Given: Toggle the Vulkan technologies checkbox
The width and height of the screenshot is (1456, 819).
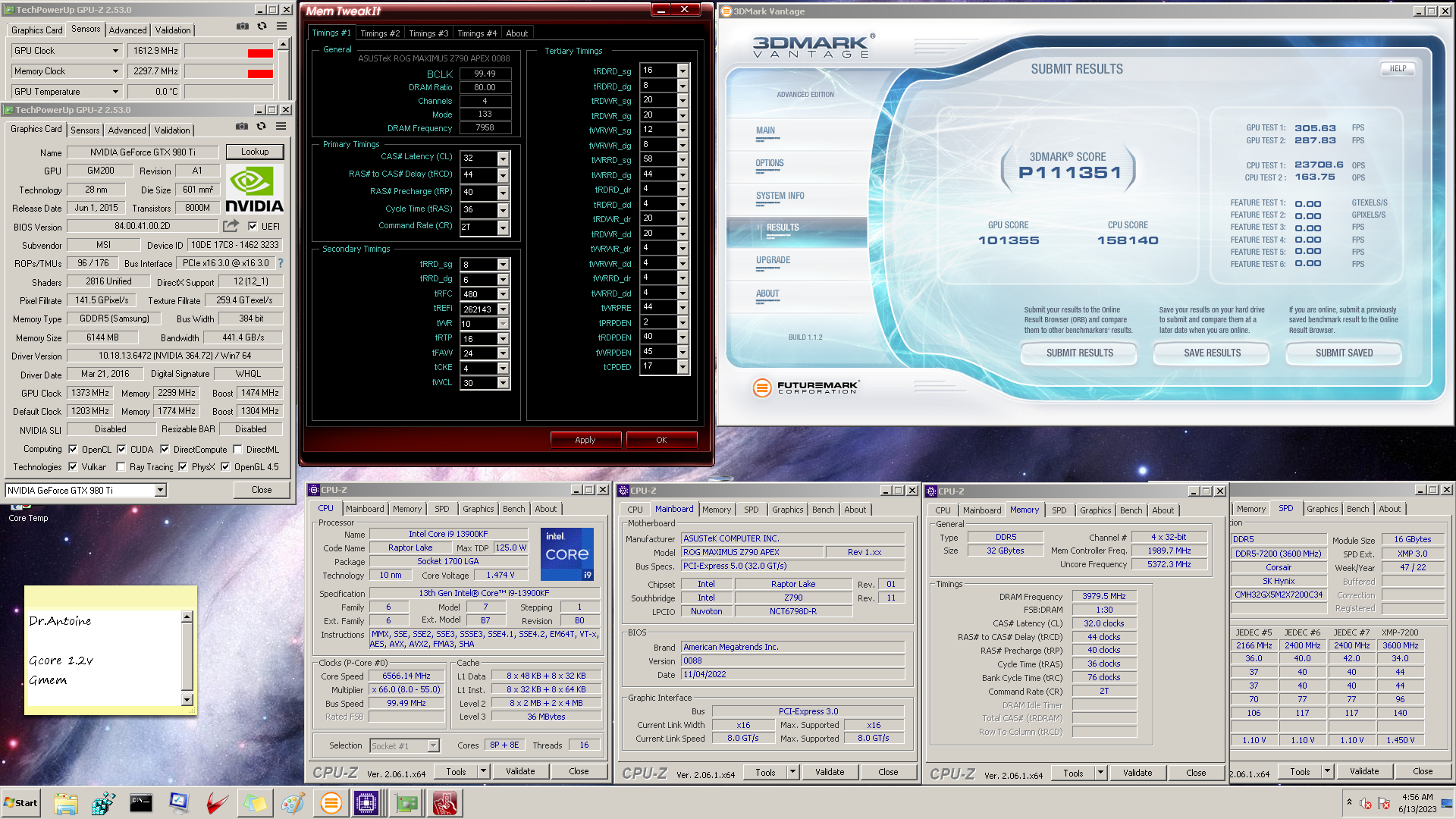Looking at the screenshot, I should [73, 466].
